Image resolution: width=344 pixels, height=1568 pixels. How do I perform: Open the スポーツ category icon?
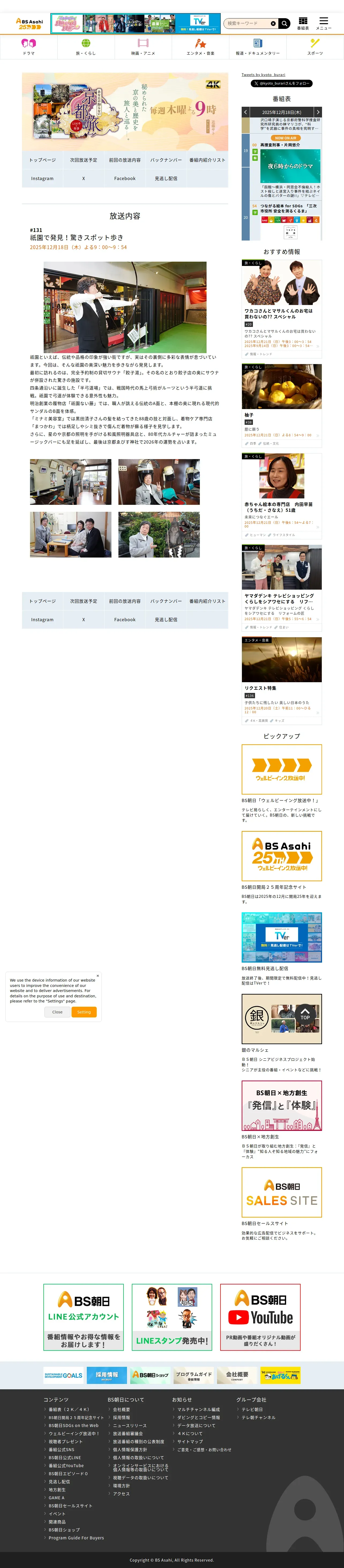click(315, 43)
